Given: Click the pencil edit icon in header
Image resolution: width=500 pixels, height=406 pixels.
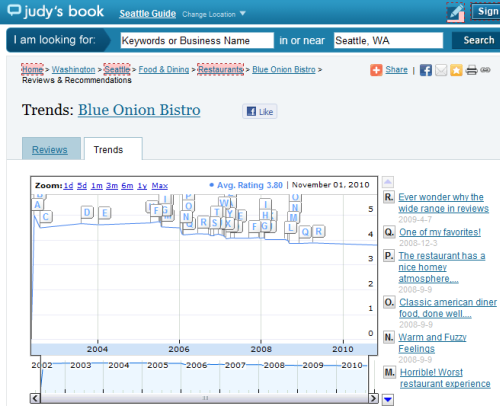Looking at the screenshot, I should [x=456, y=13].
